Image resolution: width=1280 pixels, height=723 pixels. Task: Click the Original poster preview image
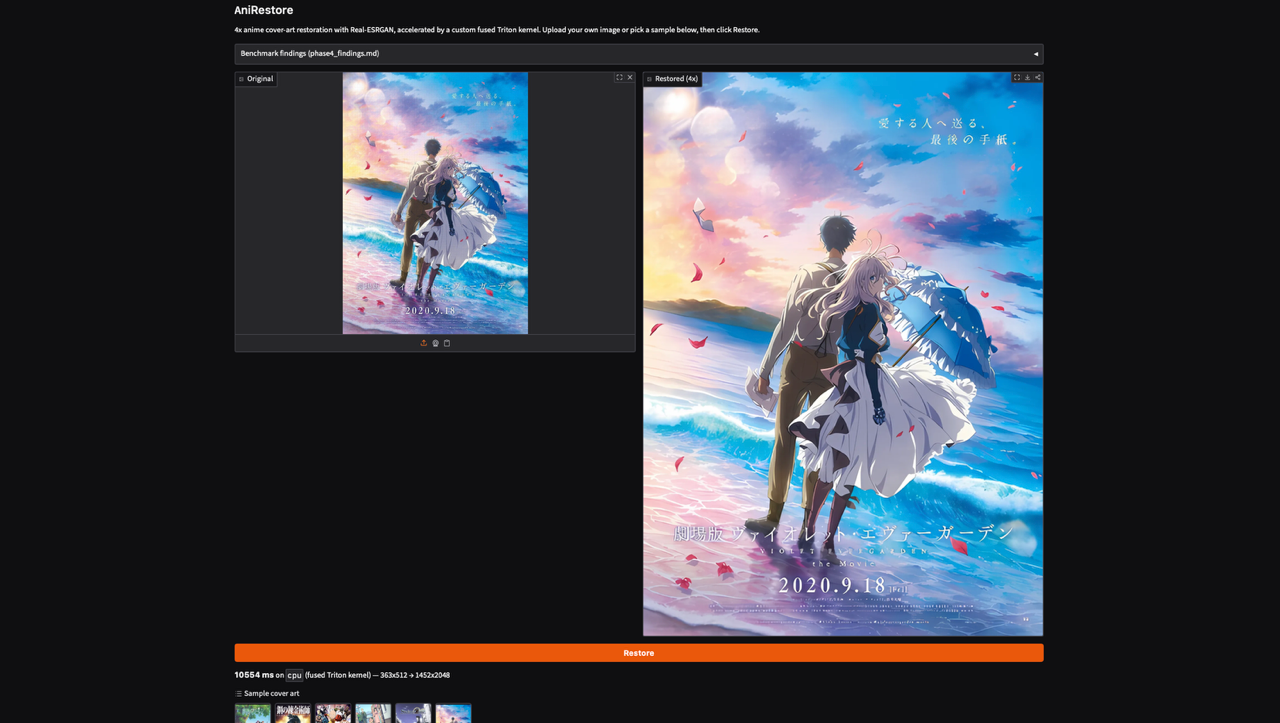[435, 203]
